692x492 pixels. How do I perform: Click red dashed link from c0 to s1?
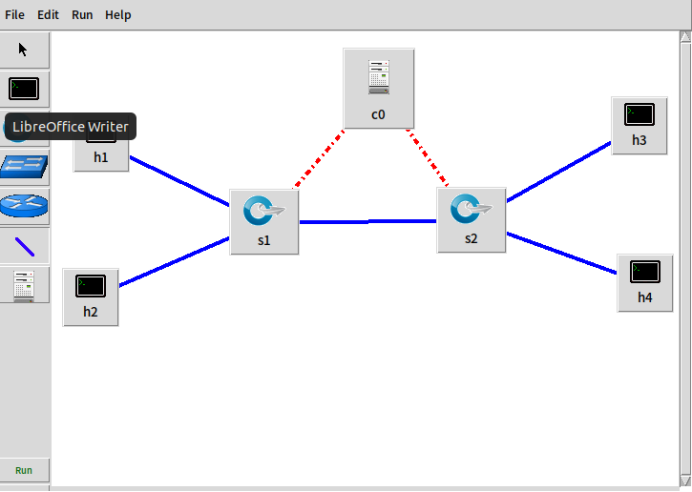(x=318, y=159)
